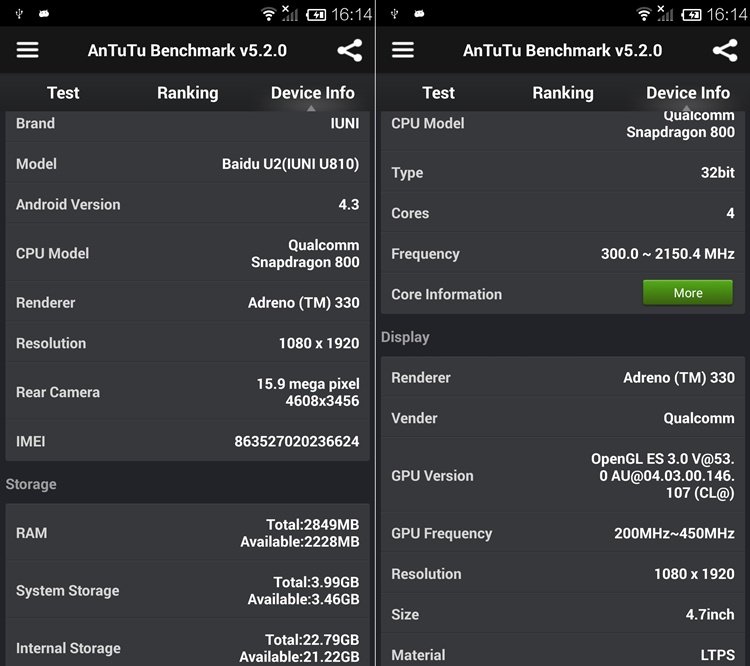This screenshot has width=750, height=666.
Task: Tap the AnTuTu Benchmark v5.2.0 title on left
Action: pos(187,50)
